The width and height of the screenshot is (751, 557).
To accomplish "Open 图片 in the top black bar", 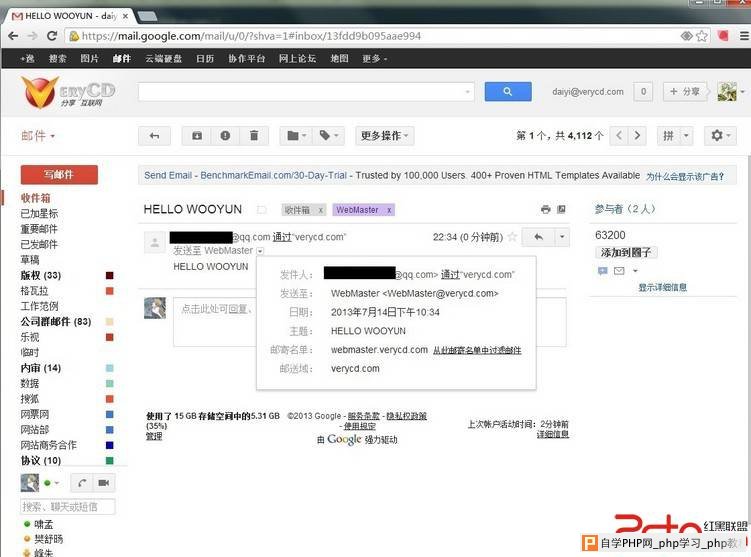I will tap(90, 58).
